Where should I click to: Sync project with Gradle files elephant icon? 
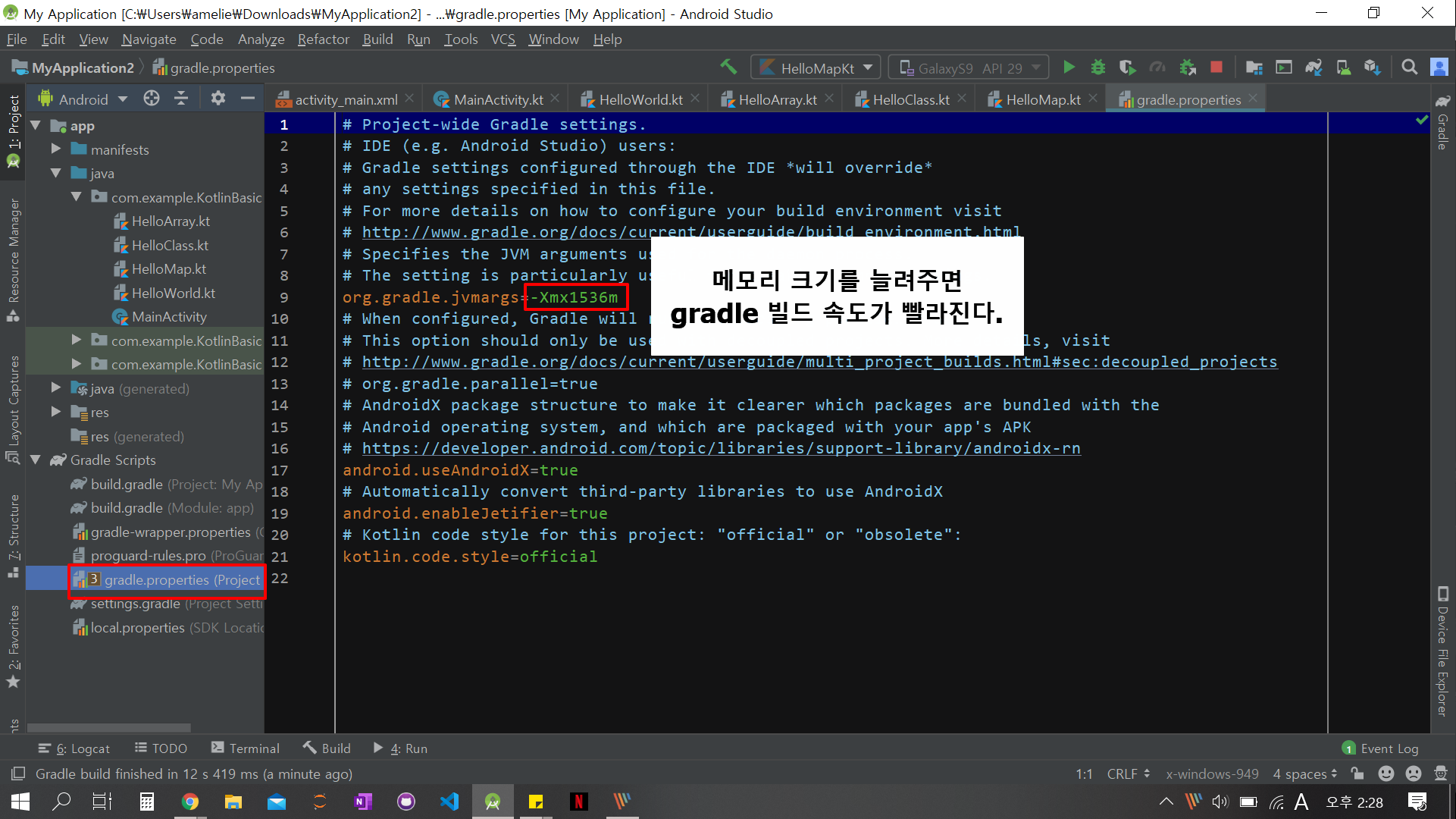click(1314, 67)
